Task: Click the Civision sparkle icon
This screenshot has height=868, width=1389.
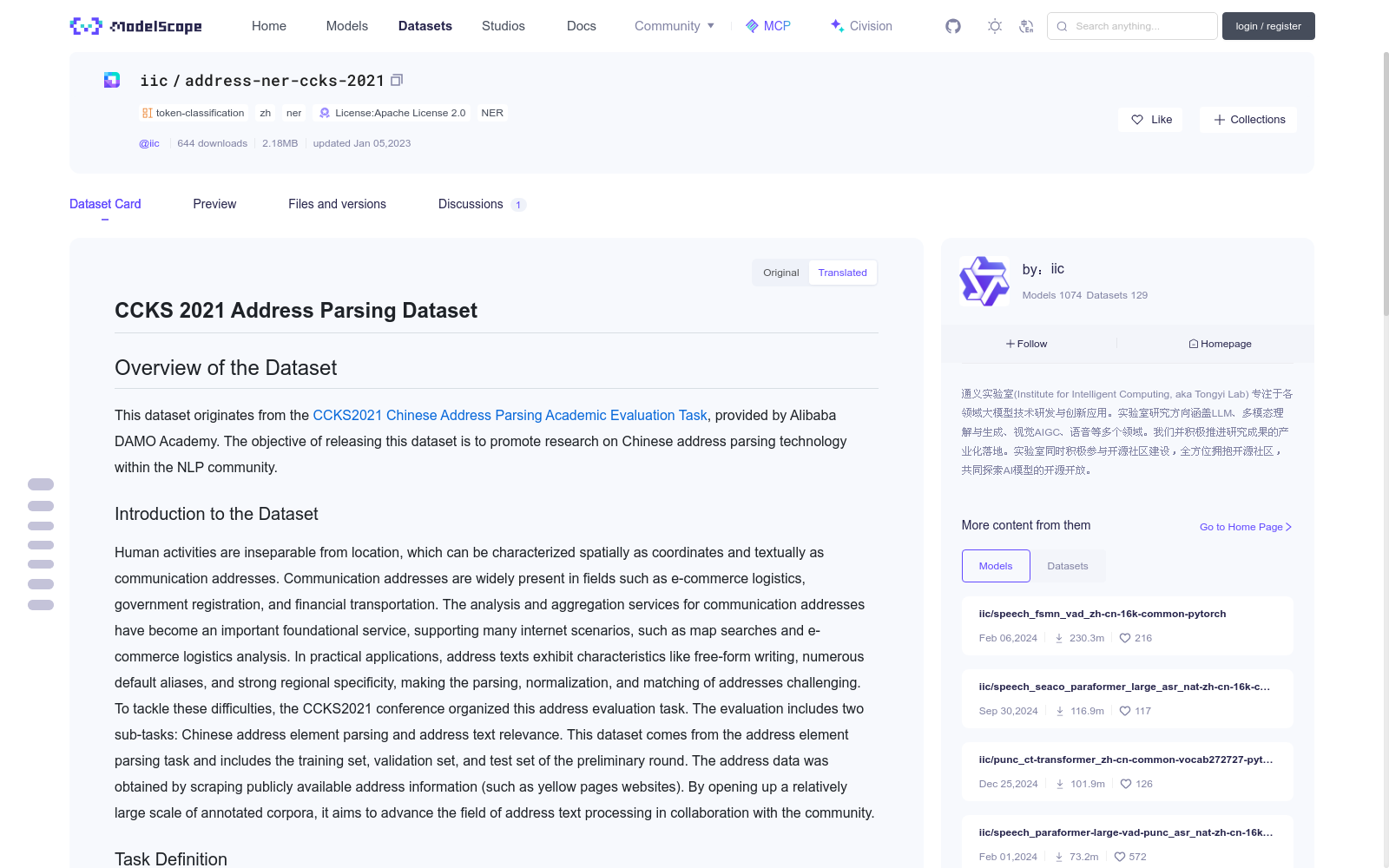Action: coord(837,25)
